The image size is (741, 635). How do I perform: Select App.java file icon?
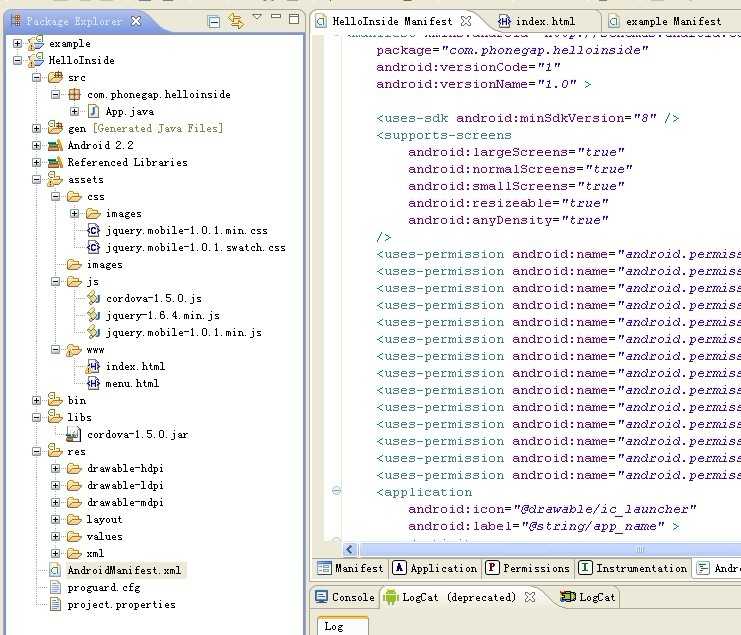pos(94,112)
